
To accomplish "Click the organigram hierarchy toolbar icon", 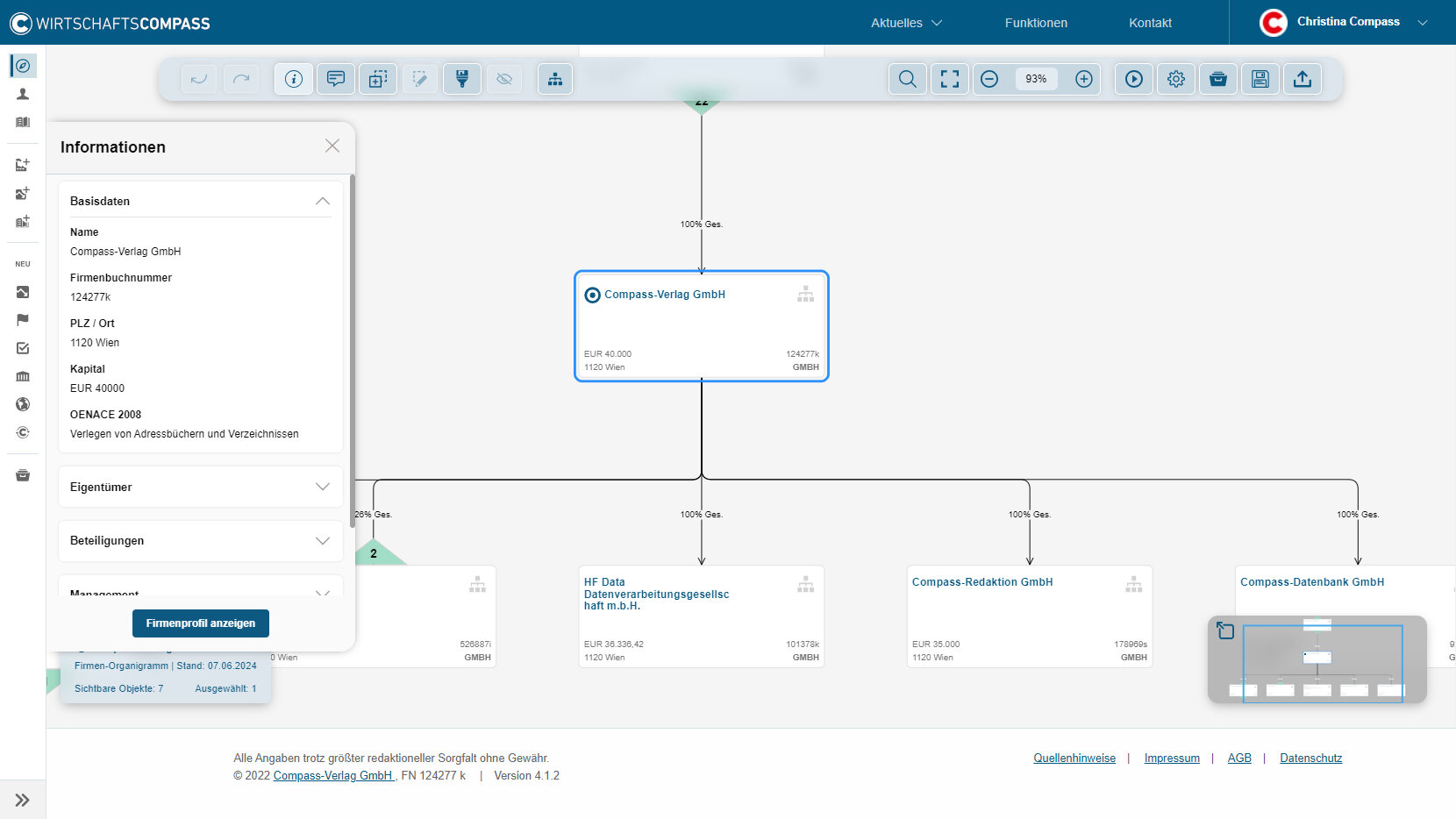I will (x=555, y=79).
